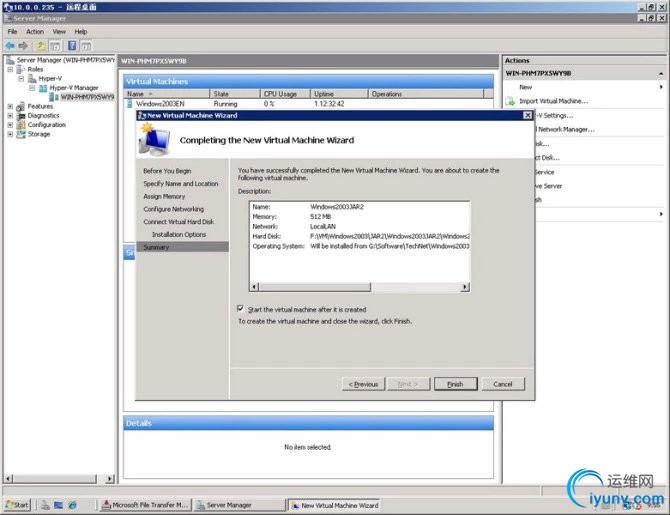
Task: Click the Server Manager quick launch icon
Action: click(45, 505)
